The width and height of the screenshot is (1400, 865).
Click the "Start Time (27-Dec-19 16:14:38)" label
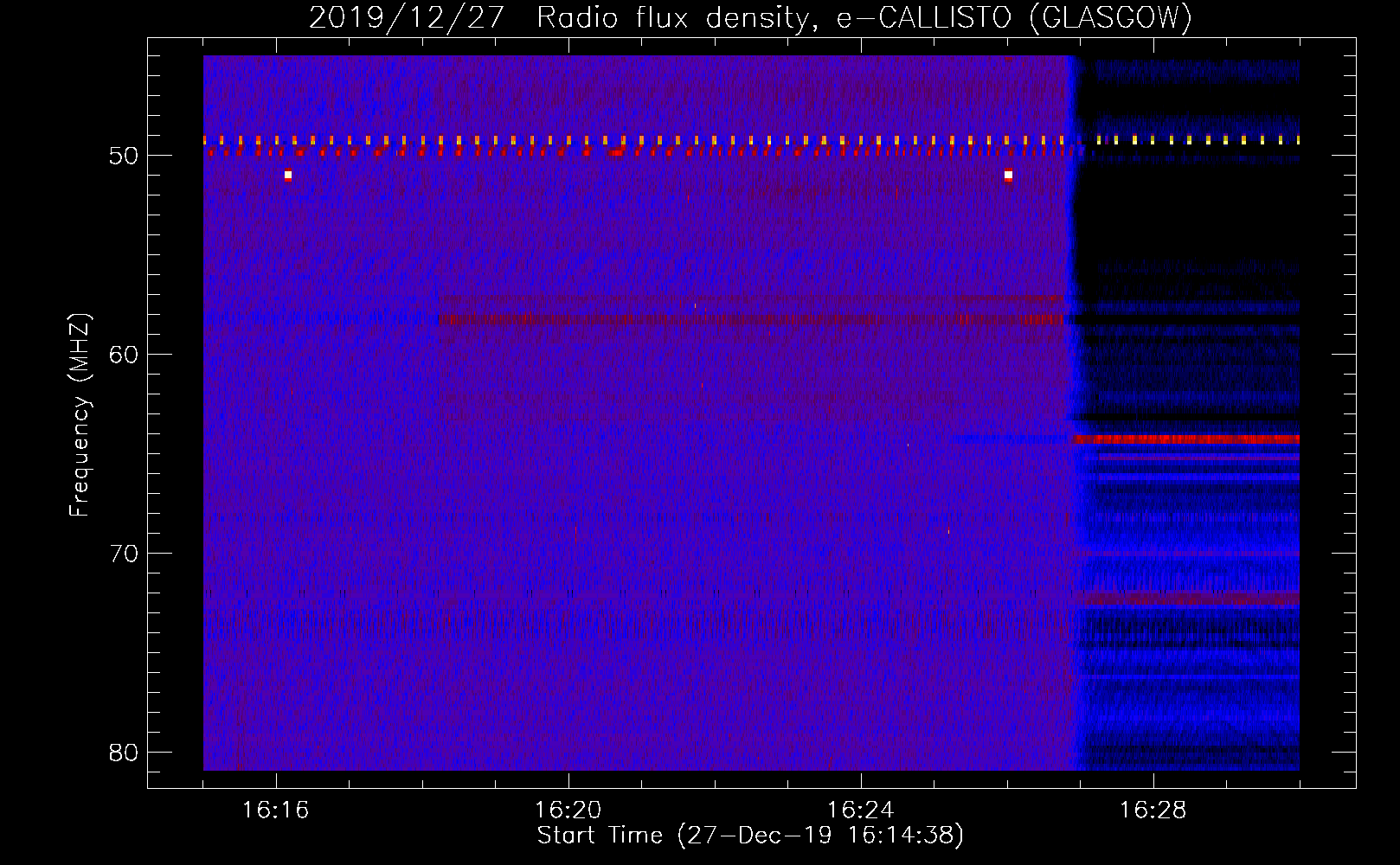750,836
